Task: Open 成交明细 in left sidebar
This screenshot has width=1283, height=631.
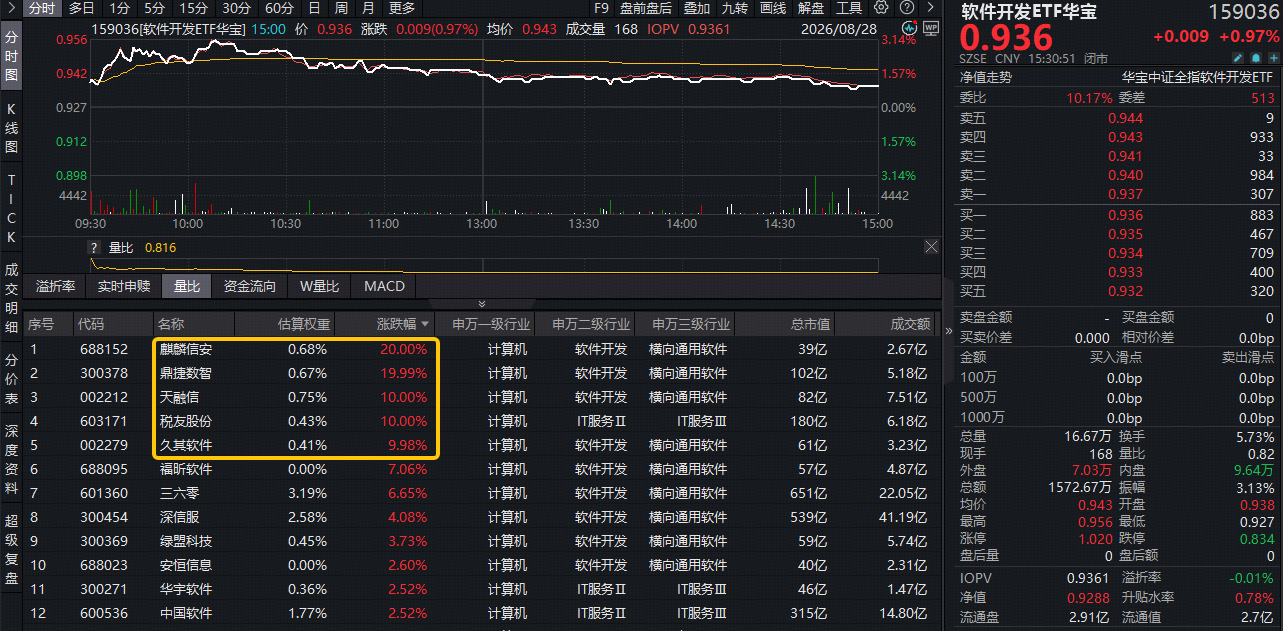Action: (x=12, y=299)
